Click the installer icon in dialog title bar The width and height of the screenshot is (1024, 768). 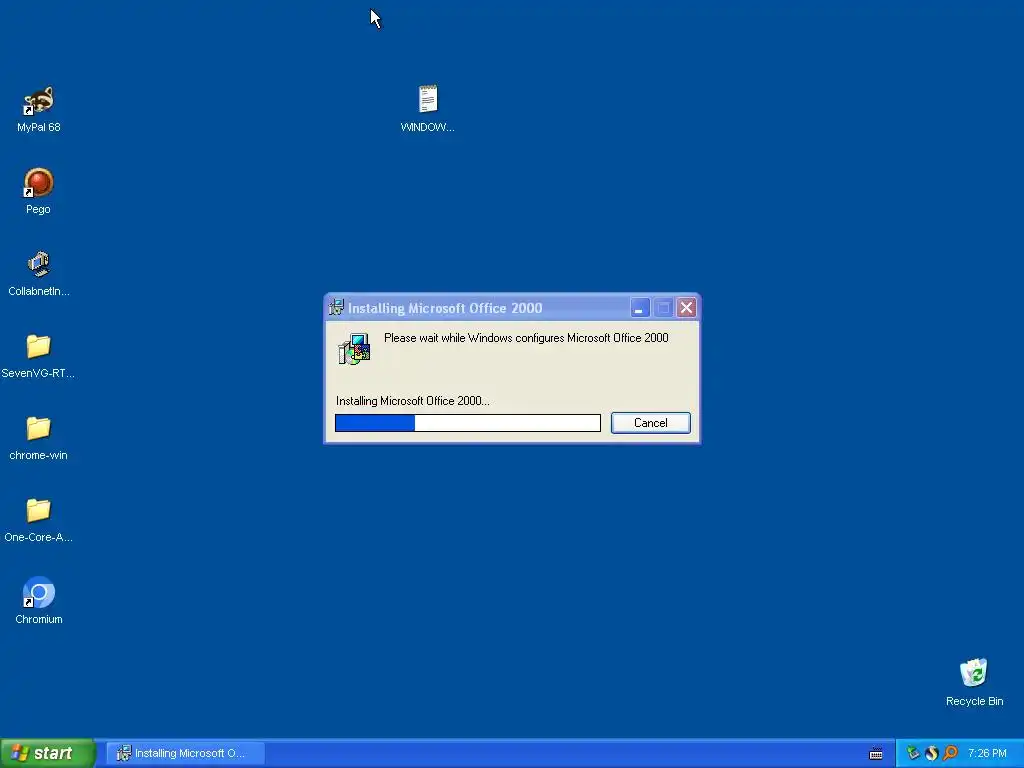click(x=336, y=308)
